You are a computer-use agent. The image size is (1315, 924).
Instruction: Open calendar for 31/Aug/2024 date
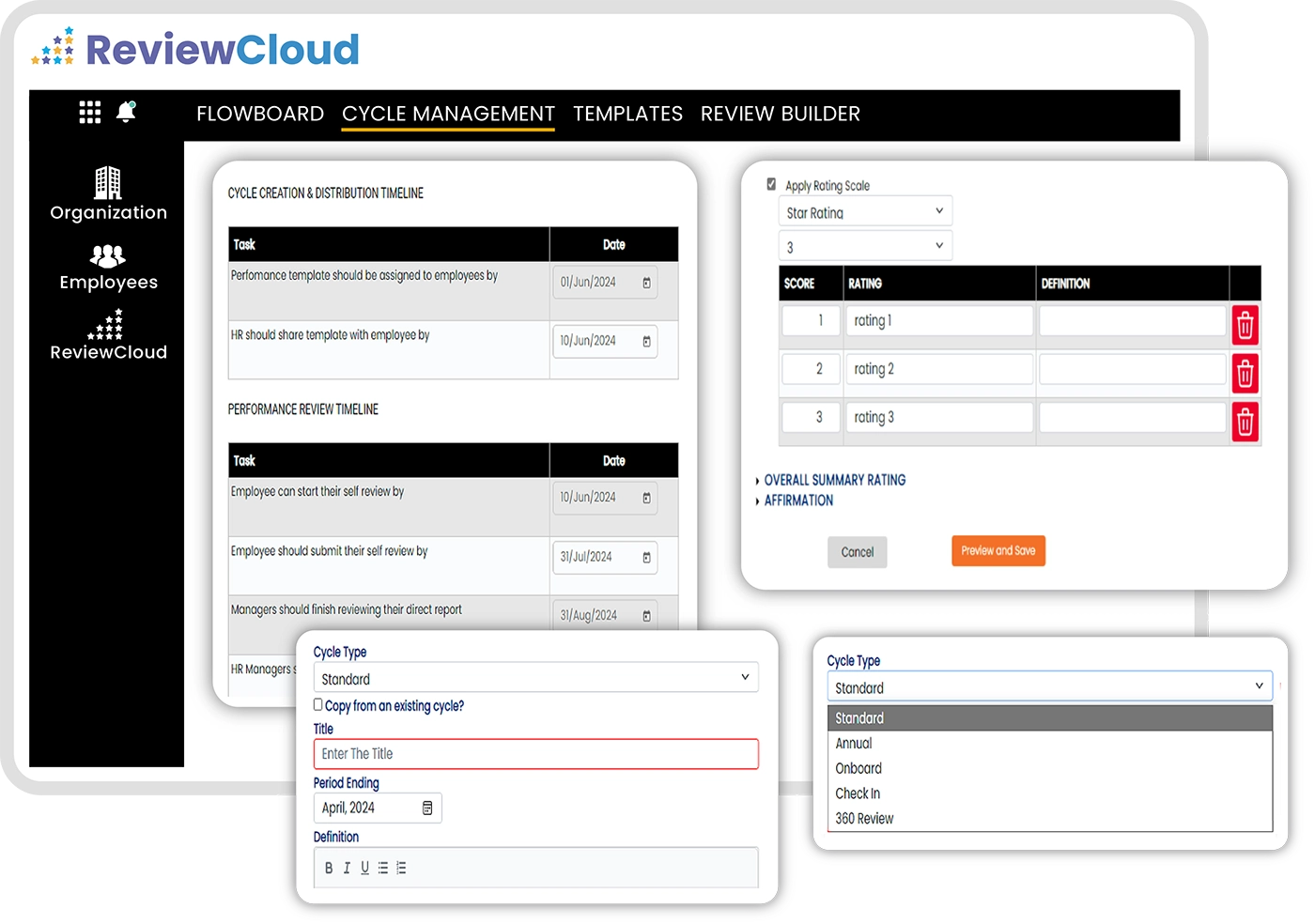coord(646,616)
